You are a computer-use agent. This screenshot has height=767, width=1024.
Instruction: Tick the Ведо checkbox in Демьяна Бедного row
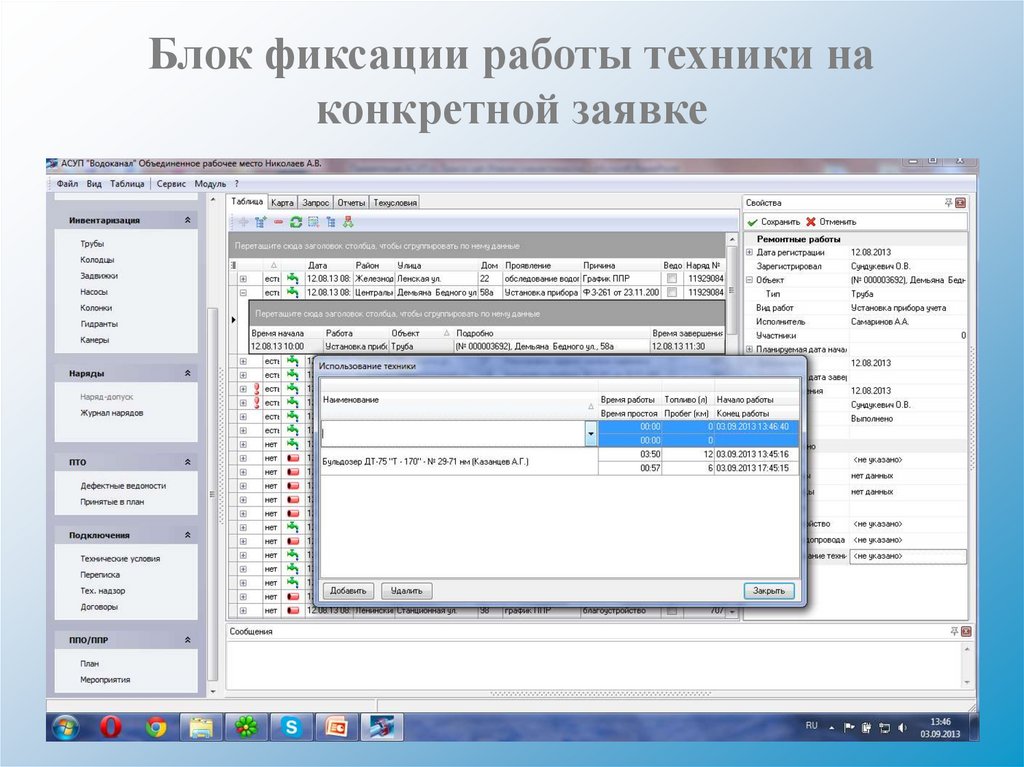click(x=671, y=293)
